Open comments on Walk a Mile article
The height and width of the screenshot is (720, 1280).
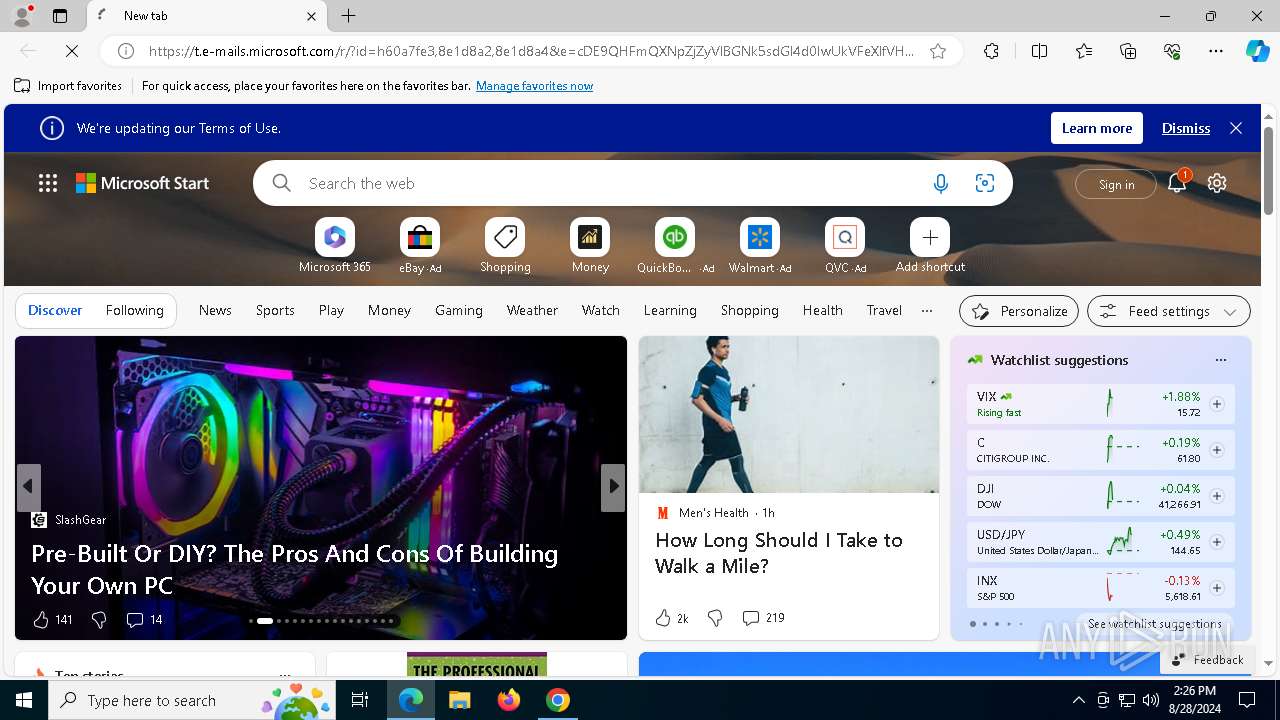click(x=763, y=618)
